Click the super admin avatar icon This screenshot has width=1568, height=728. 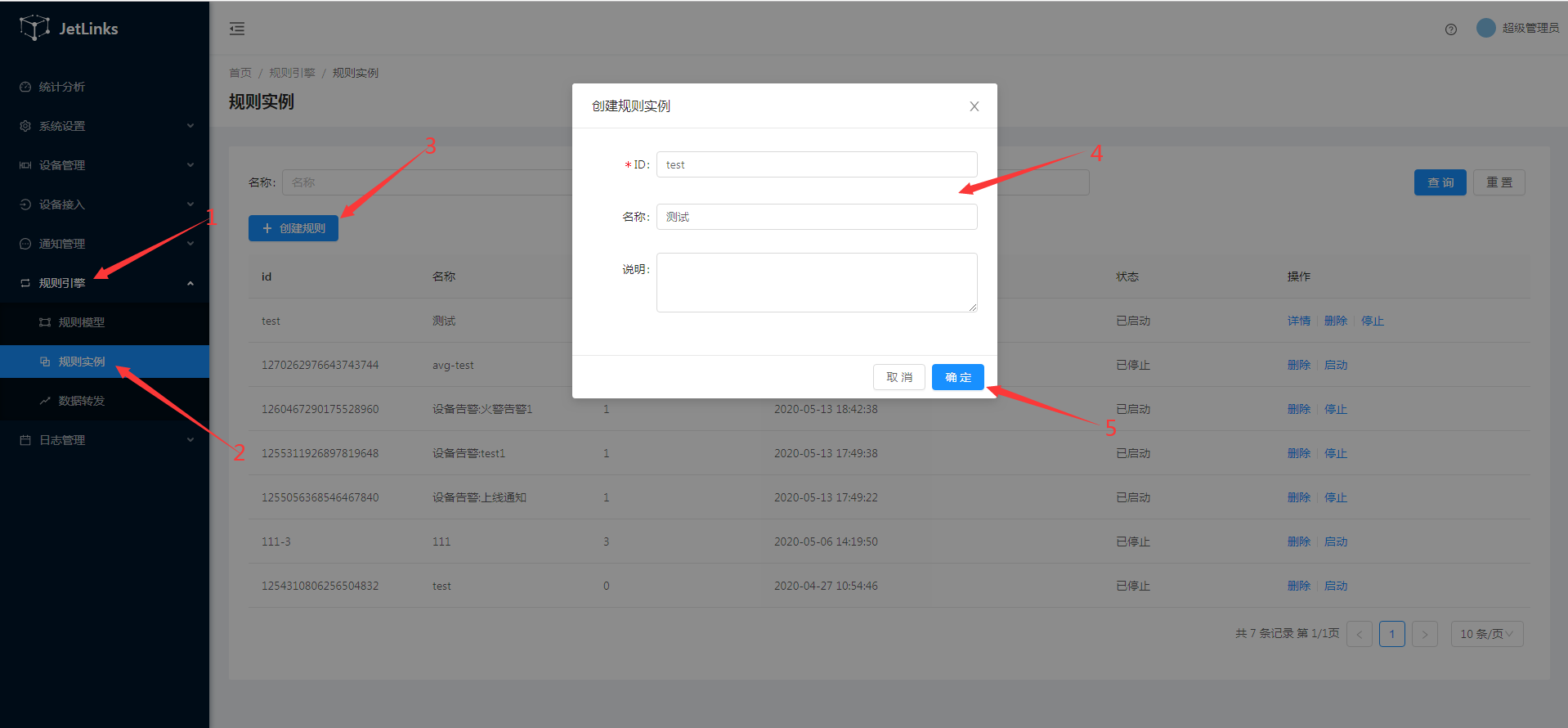coord(1485,28)
